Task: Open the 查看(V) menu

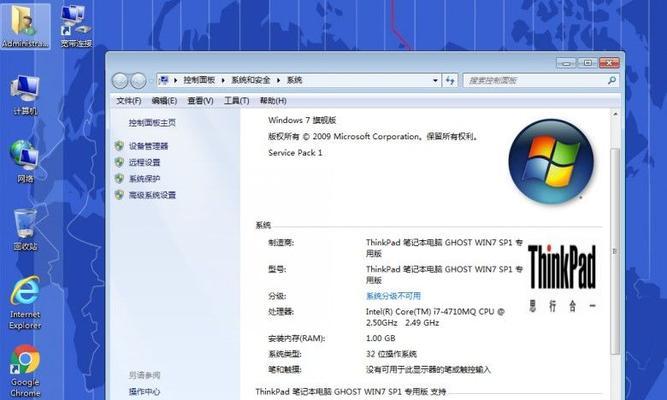Action: click(200, 101)
